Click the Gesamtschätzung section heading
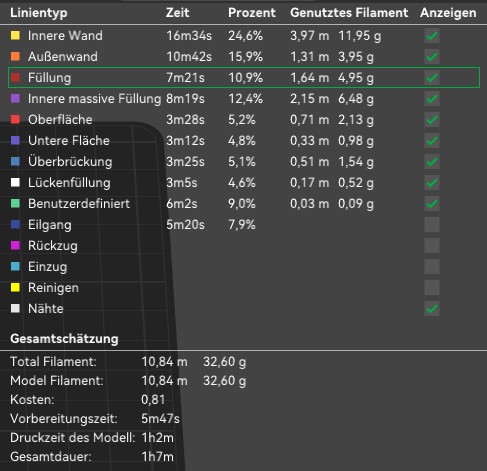The width and height of the screenshot is (487, 471). click(64, 339)
